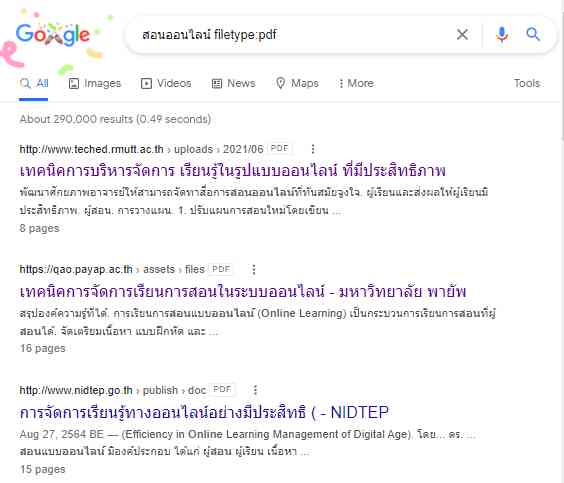564x483 pixels.
Task: Open the NIDTEP result title link
Action: tap(204, 412)
